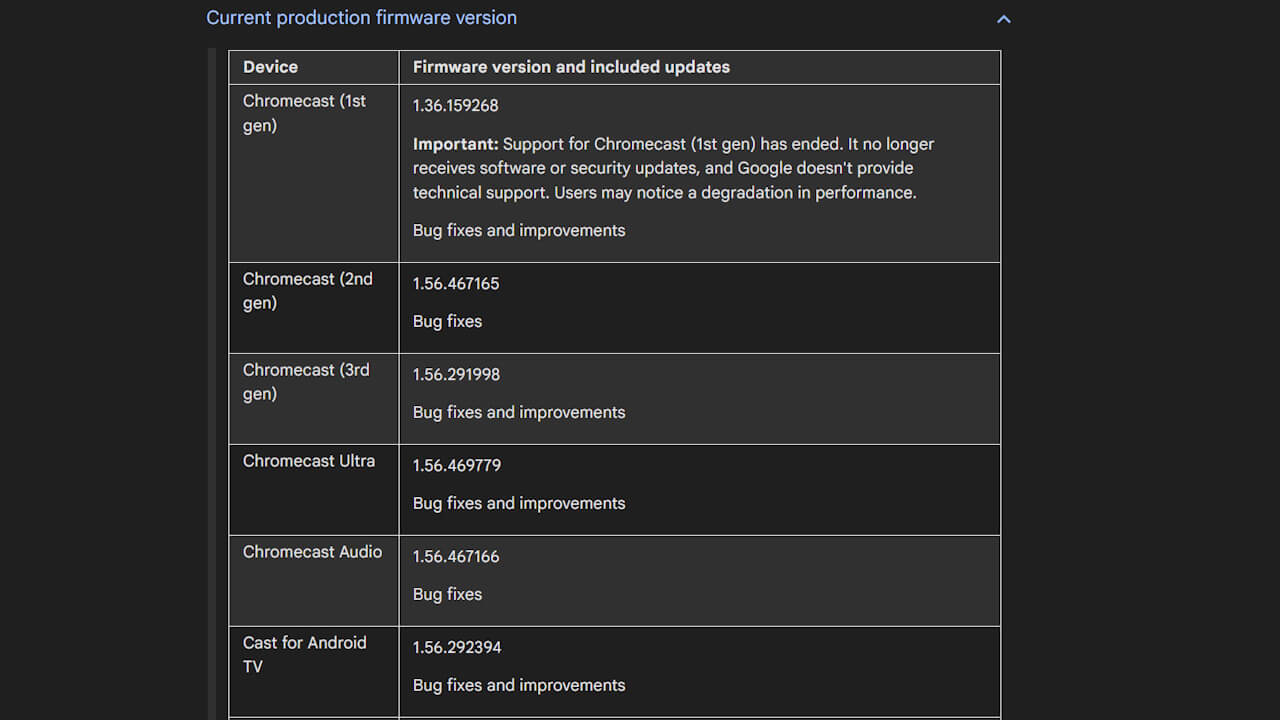
Task: Select 'Firmware version and included updates' header
Action: [x=571, y=67]
